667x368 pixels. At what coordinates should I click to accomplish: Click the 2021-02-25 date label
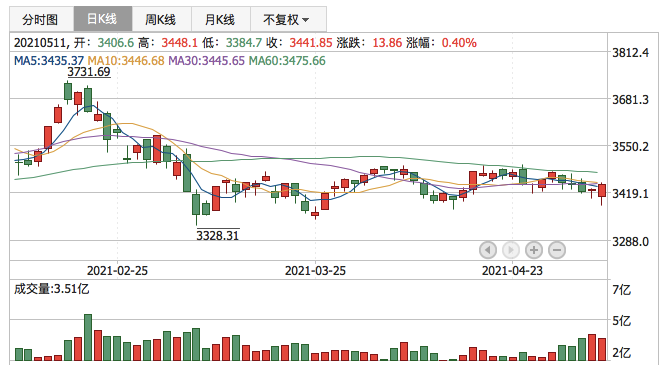pos(117,271)
